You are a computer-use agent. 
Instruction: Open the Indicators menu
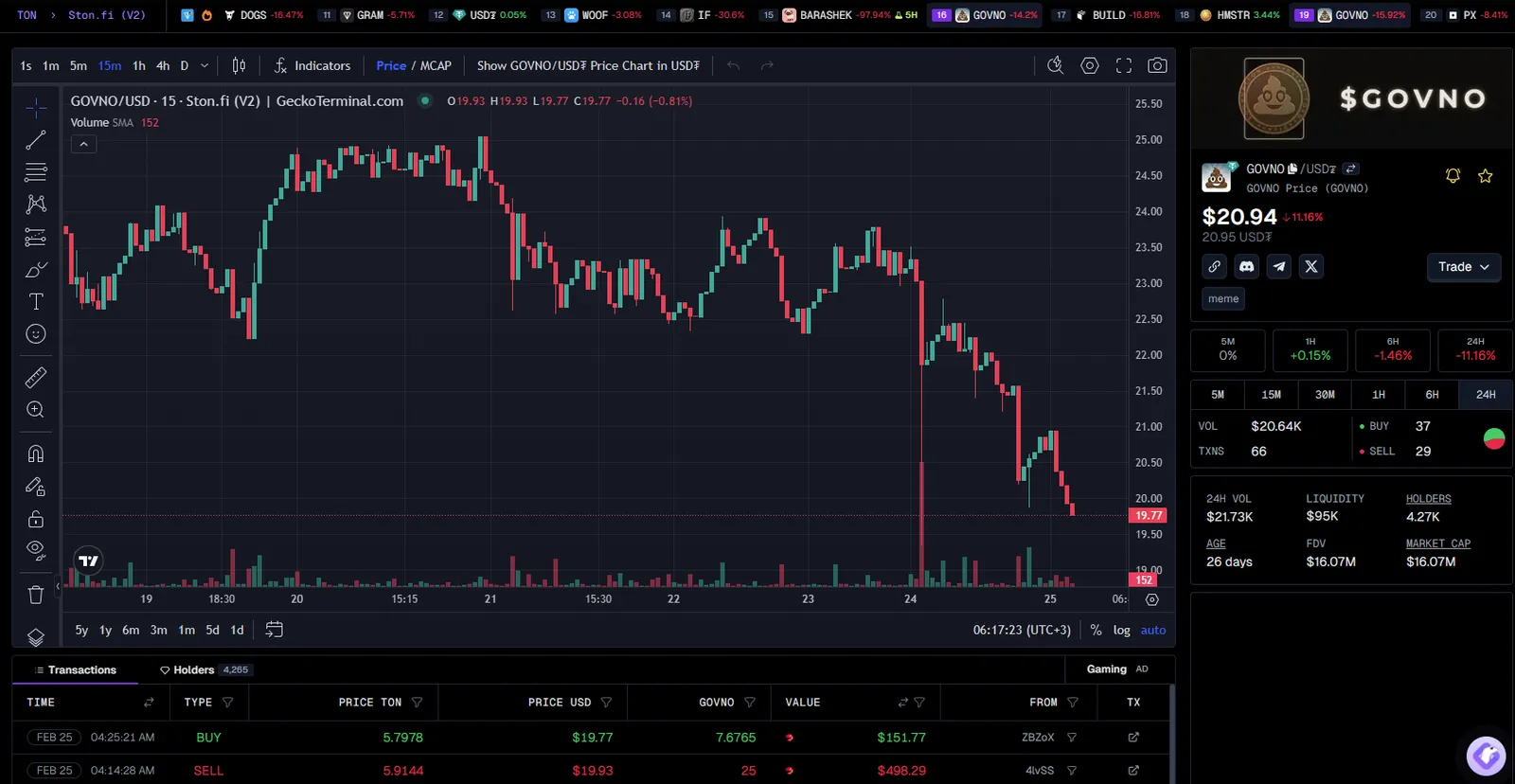click(x=312, y=65)
